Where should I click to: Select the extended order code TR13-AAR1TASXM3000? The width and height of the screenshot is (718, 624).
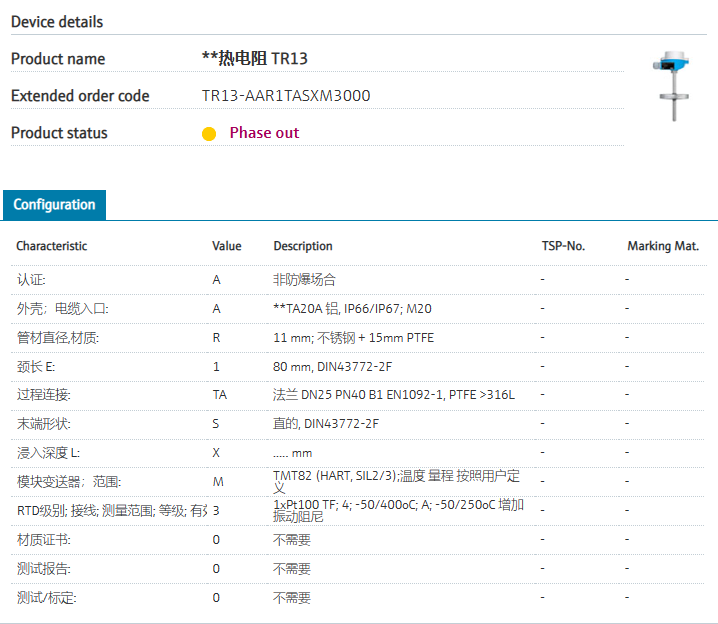[286, 96]
